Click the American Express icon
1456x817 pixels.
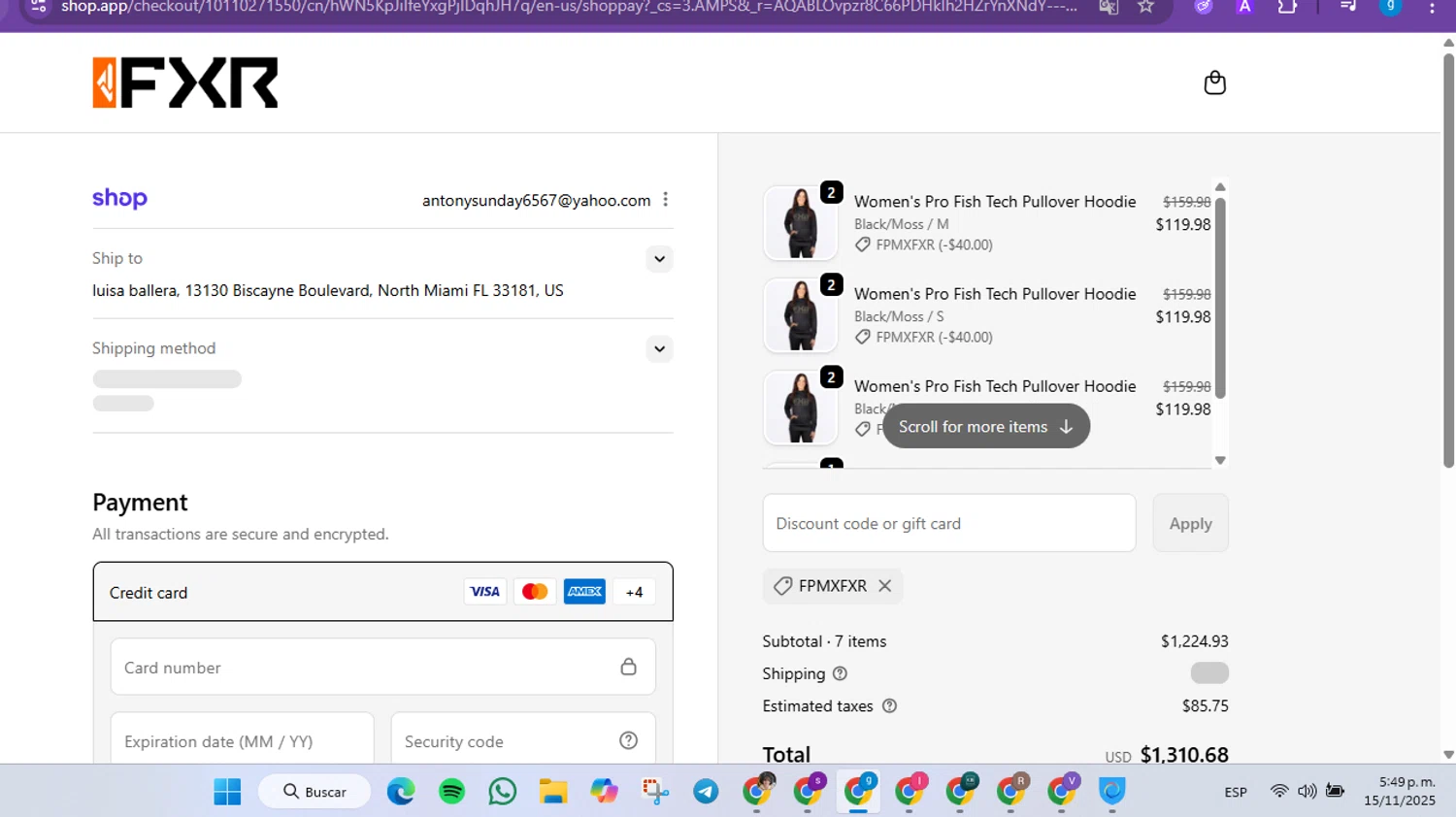584,592
